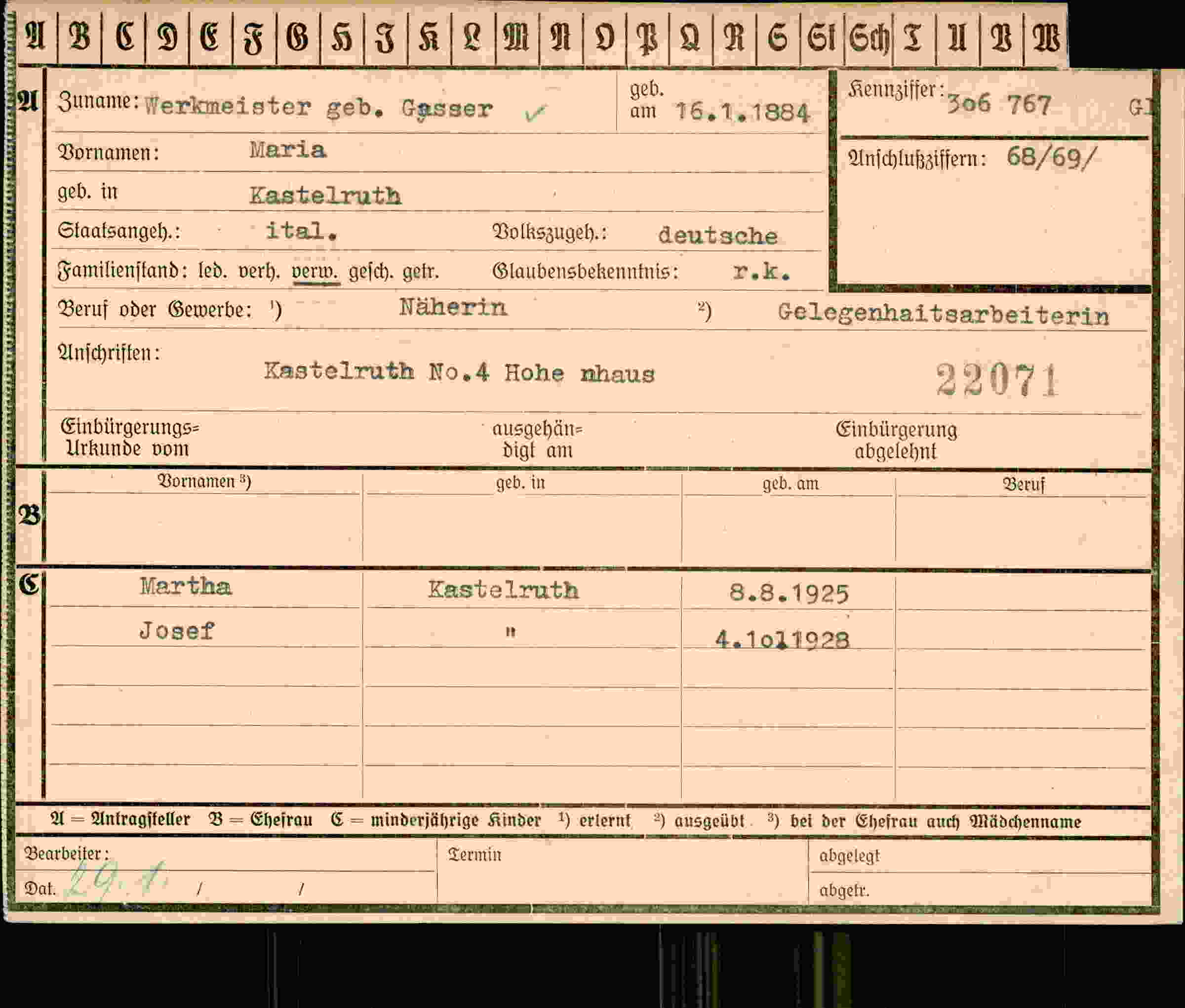Click the 'abgefr.' field label
Screen dimensions: 1185x1008
pos(844,890)
